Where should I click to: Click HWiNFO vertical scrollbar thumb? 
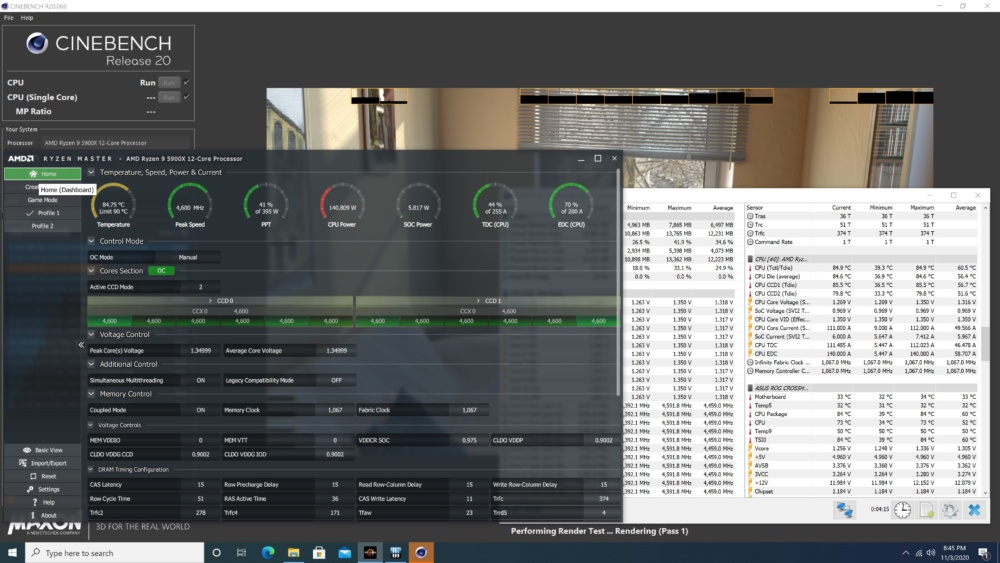coord(985,342)
